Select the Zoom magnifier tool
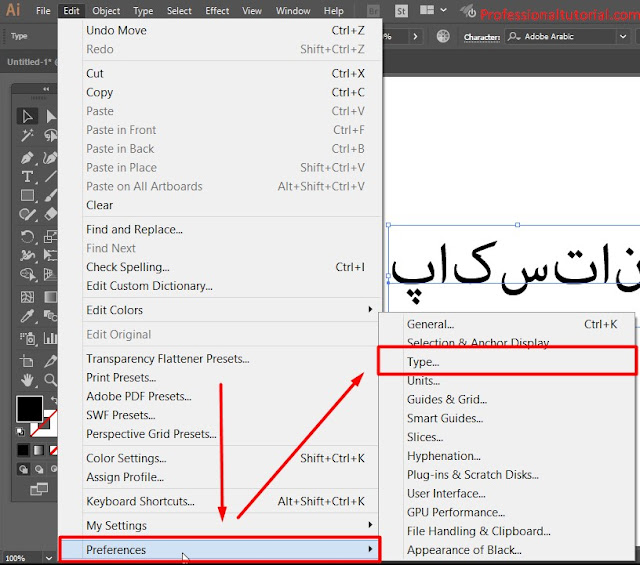The image size is (640, 565). point(50,380)
